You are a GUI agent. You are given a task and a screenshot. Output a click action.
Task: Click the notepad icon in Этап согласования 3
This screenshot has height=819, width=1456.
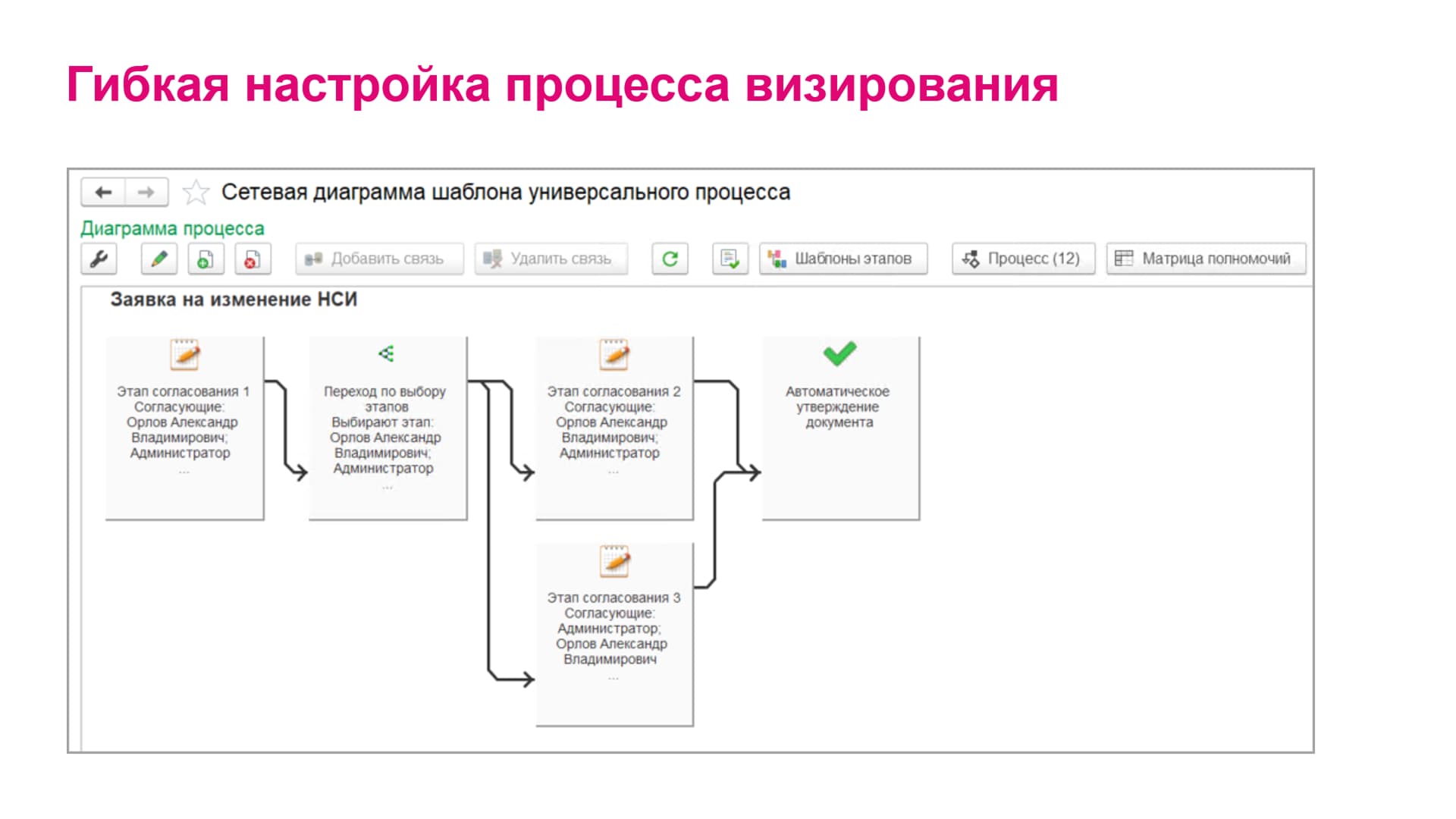[614, 561]
